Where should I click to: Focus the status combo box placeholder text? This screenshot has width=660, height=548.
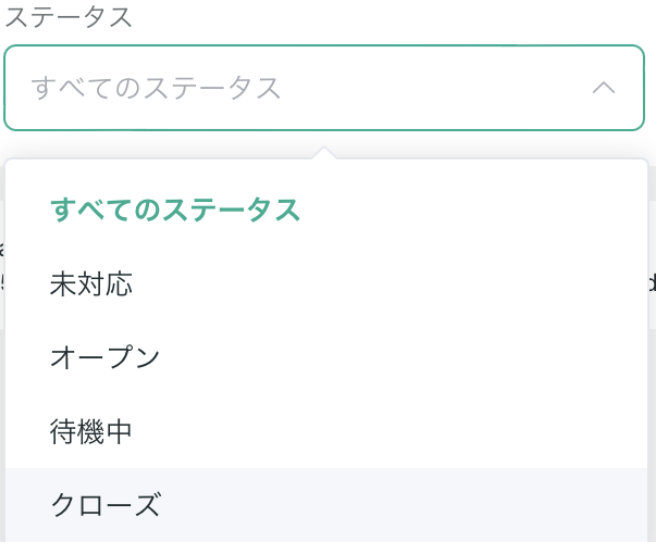pyautogui.click(x=156, y=88)
